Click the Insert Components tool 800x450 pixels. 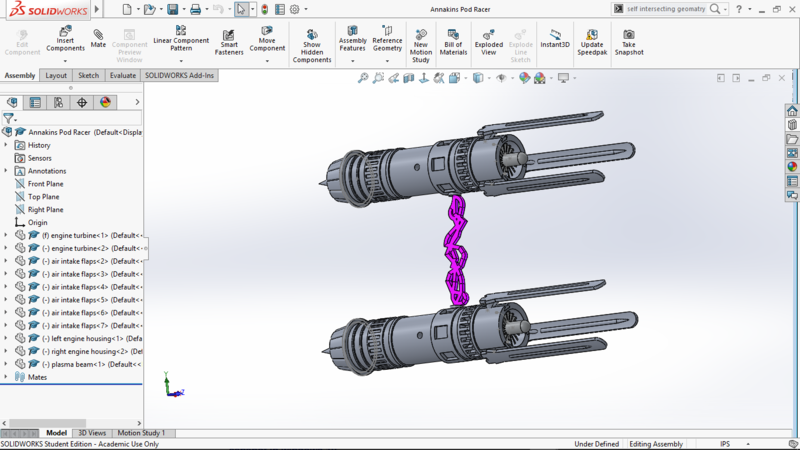pos(65,39)
